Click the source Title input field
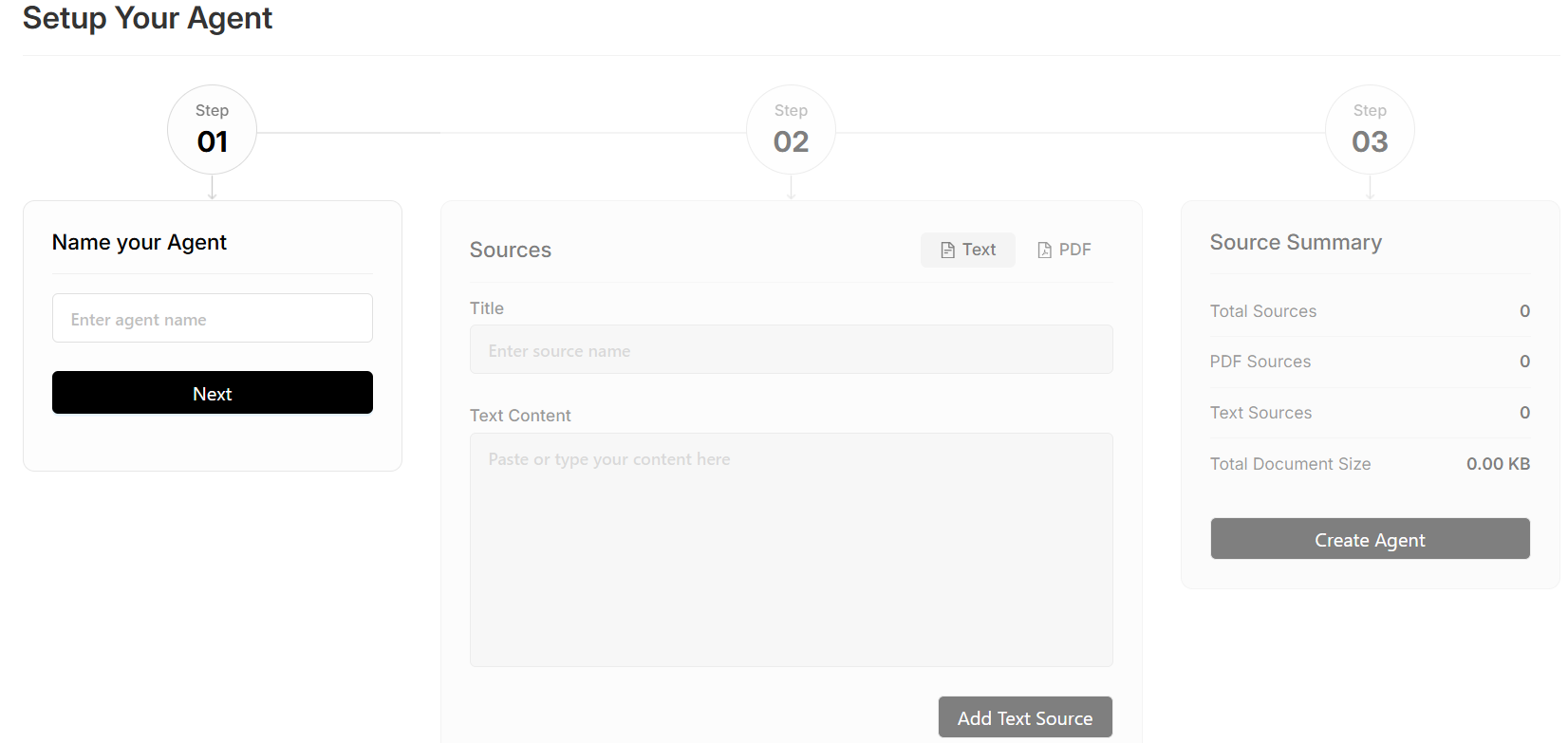This screenshot has height=743, width=1568. point(791,349)
